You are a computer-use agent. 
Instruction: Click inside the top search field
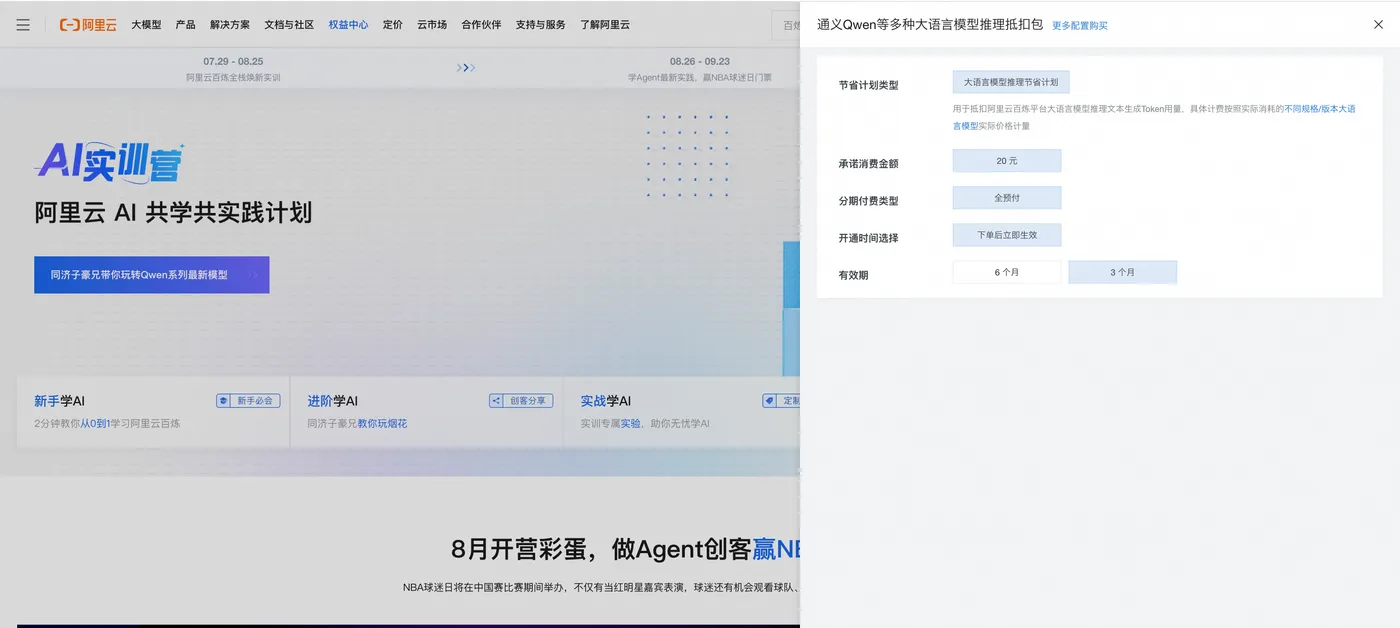pyautogui.click(x=787, y=25)
